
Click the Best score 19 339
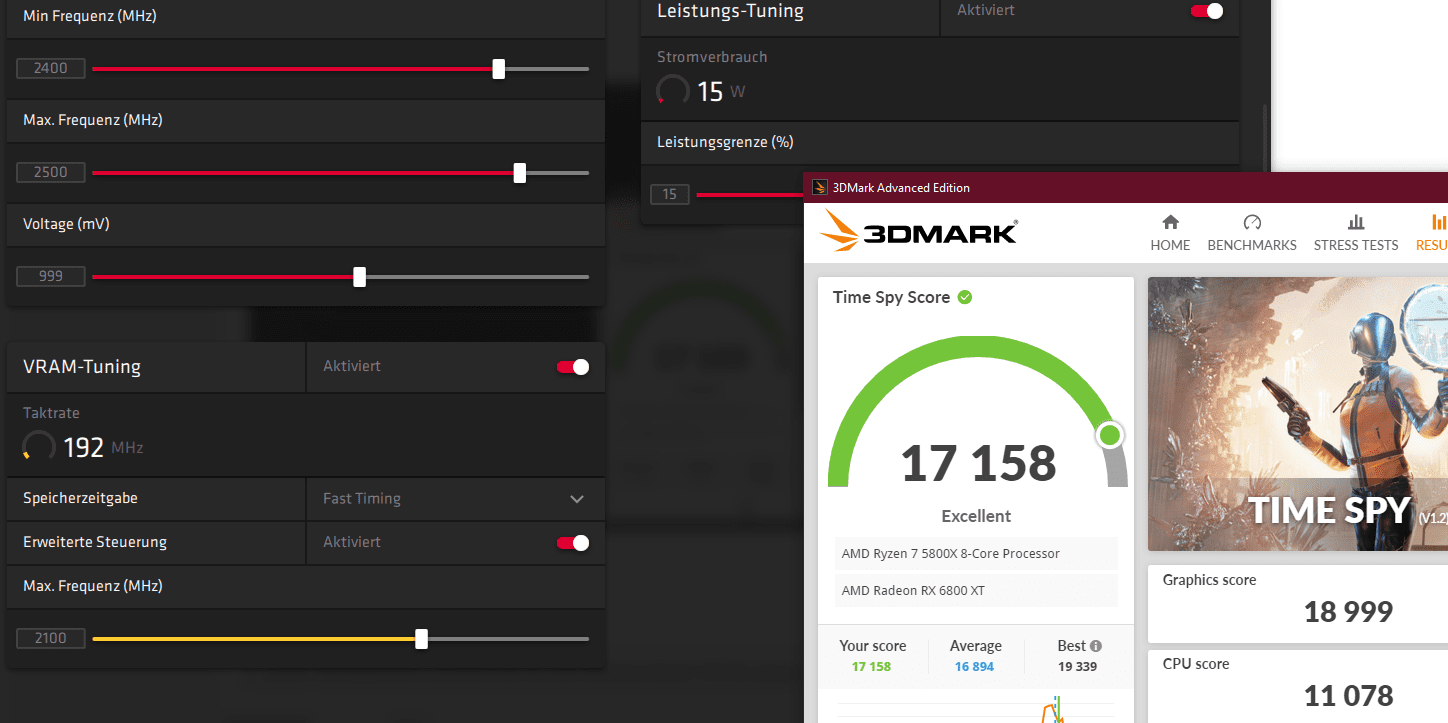pos(1079,666)
